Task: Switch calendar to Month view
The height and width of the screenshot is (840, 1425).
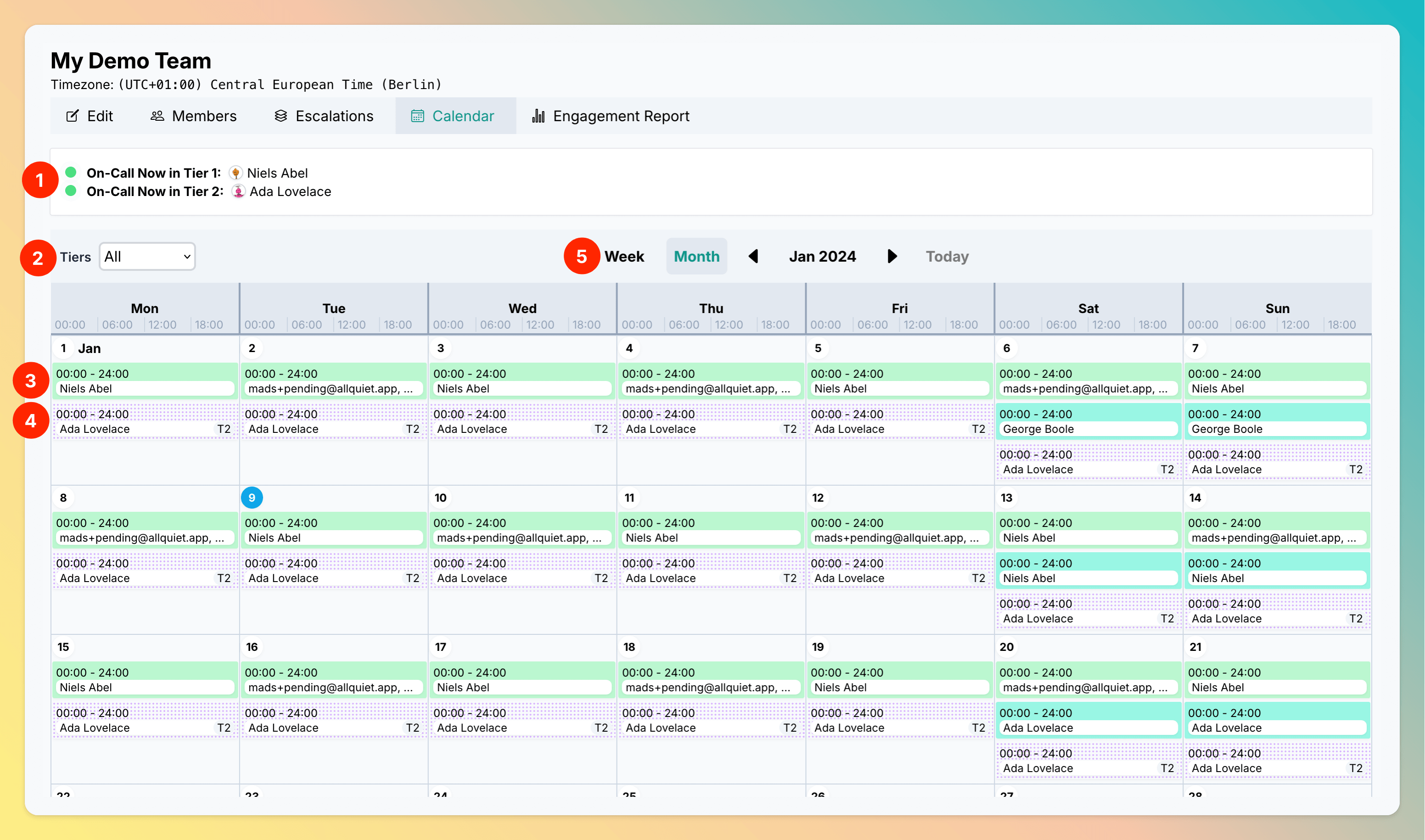Action: (696, 257)
